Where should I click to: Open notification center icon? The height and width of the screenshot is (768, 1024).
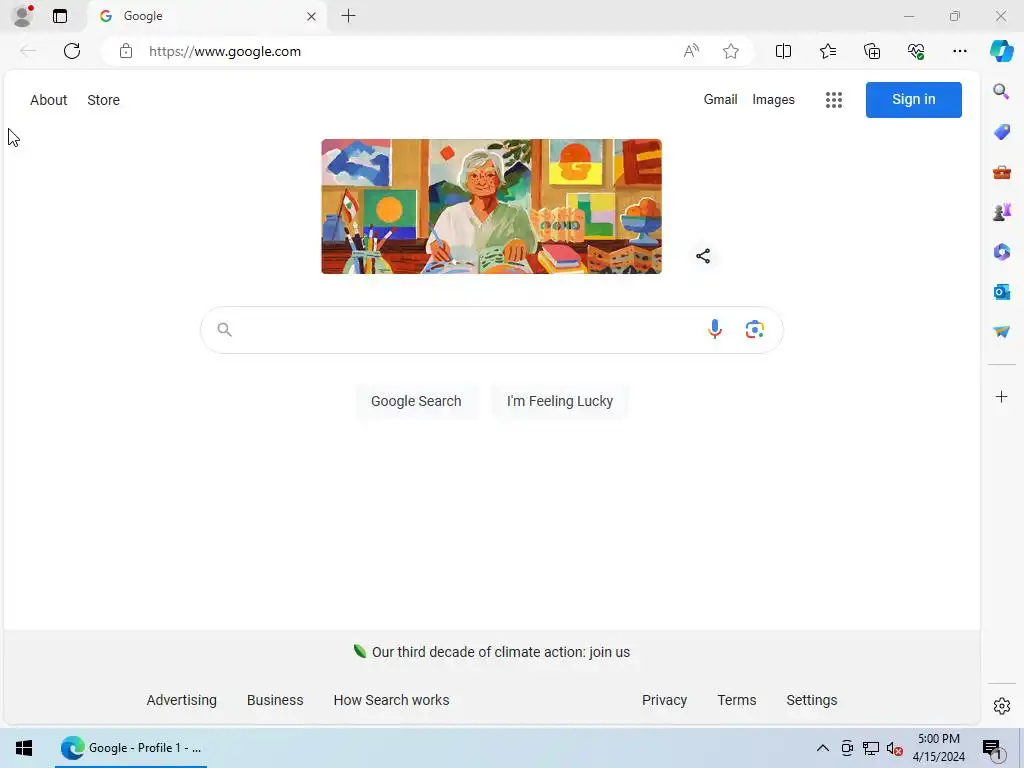pyautogui.click(x=992, y=748)
